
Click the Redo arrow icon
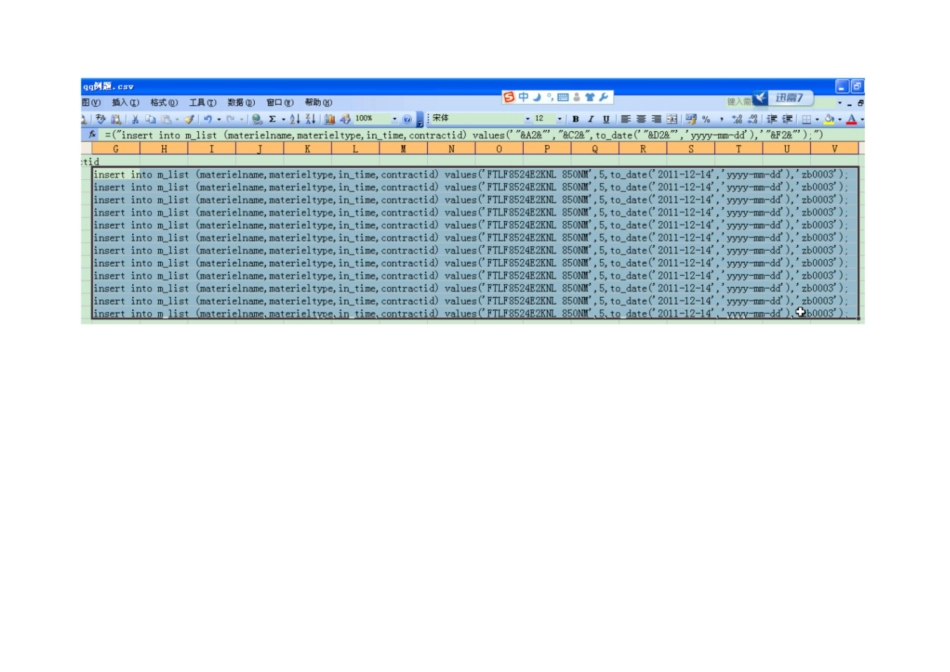pos(230,119)
